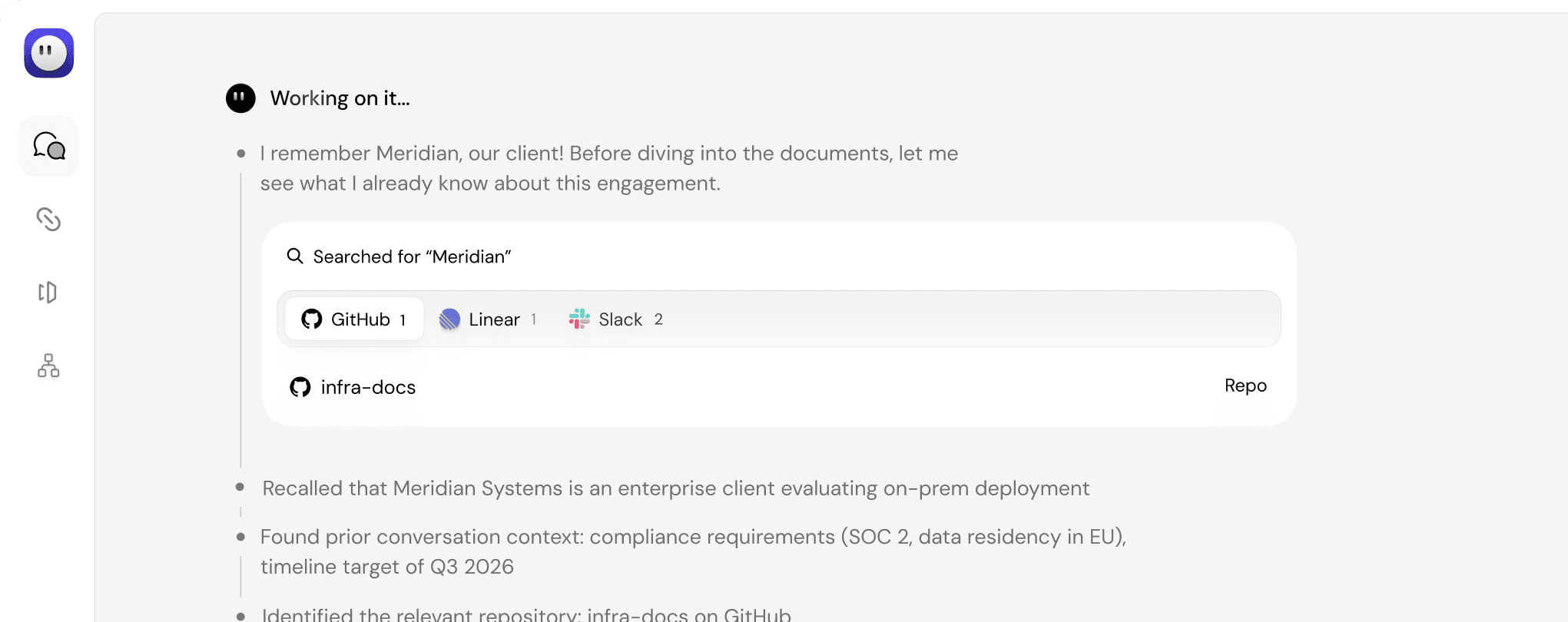
Task: Click the Repo label on the result row
Action: pos(1245,385)
